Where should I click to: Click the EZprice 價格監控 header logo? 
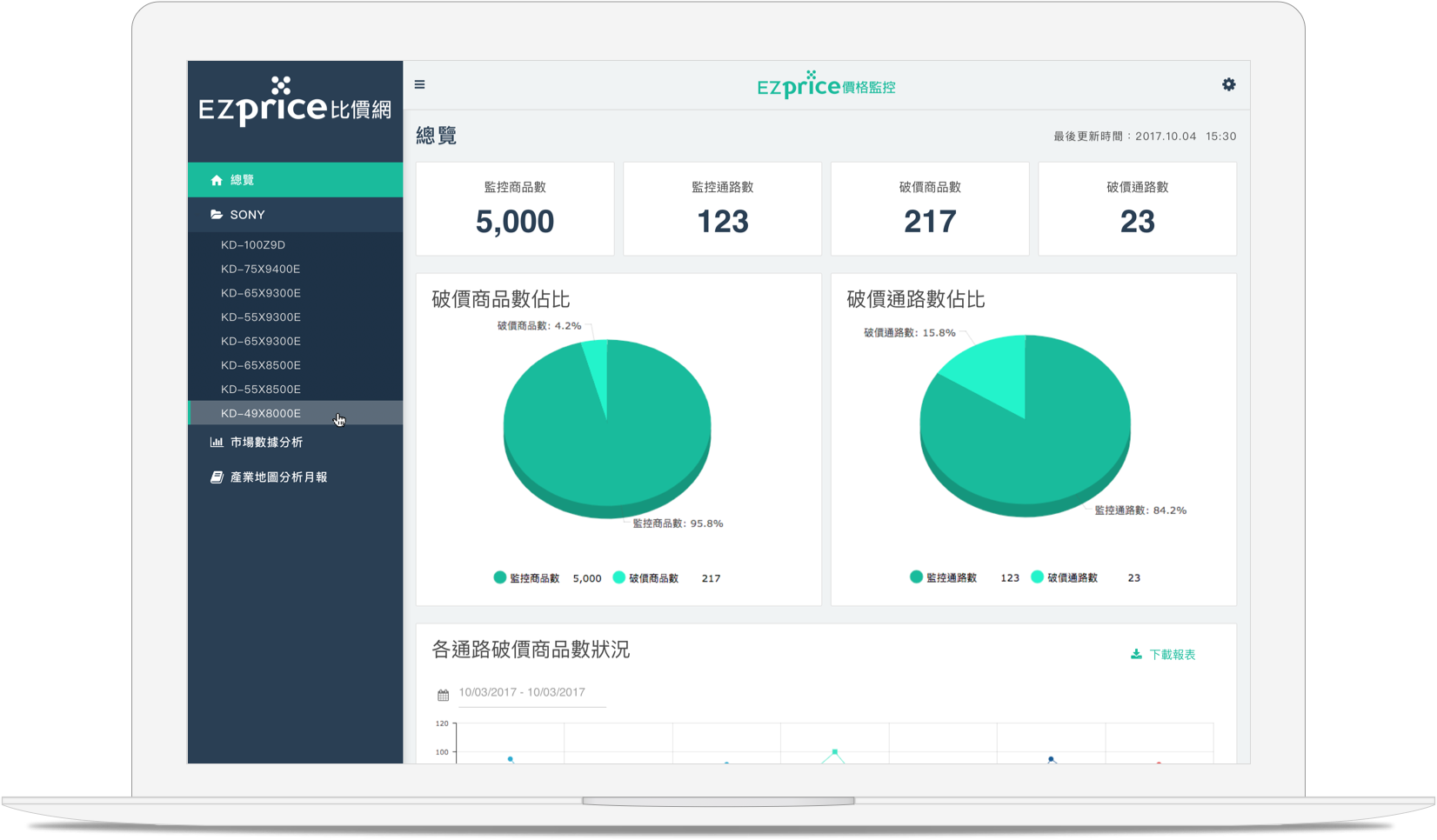point(825,84)
